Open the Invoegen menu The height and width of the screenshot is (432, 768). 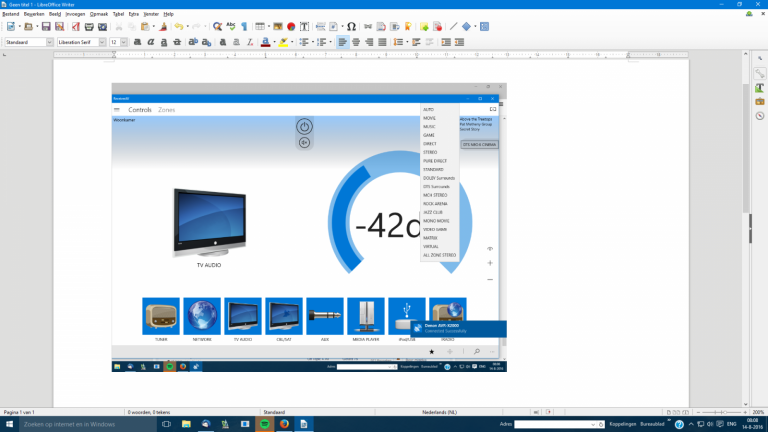coord(75,14)
